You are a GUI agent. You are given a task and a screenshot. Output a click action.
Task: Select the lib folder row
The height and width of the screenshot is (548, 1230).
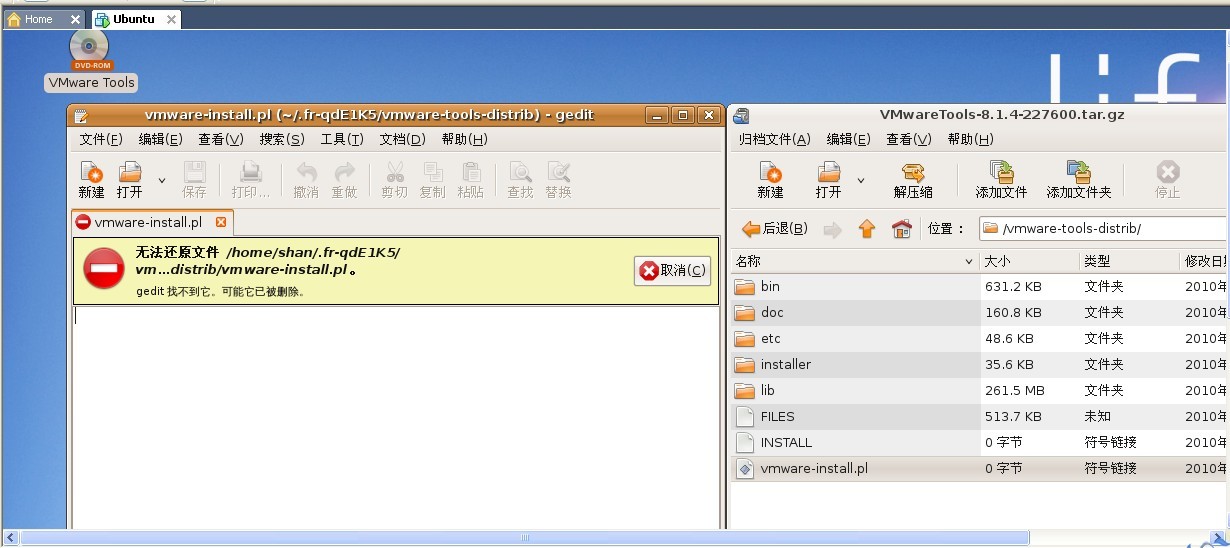point(980,391)
